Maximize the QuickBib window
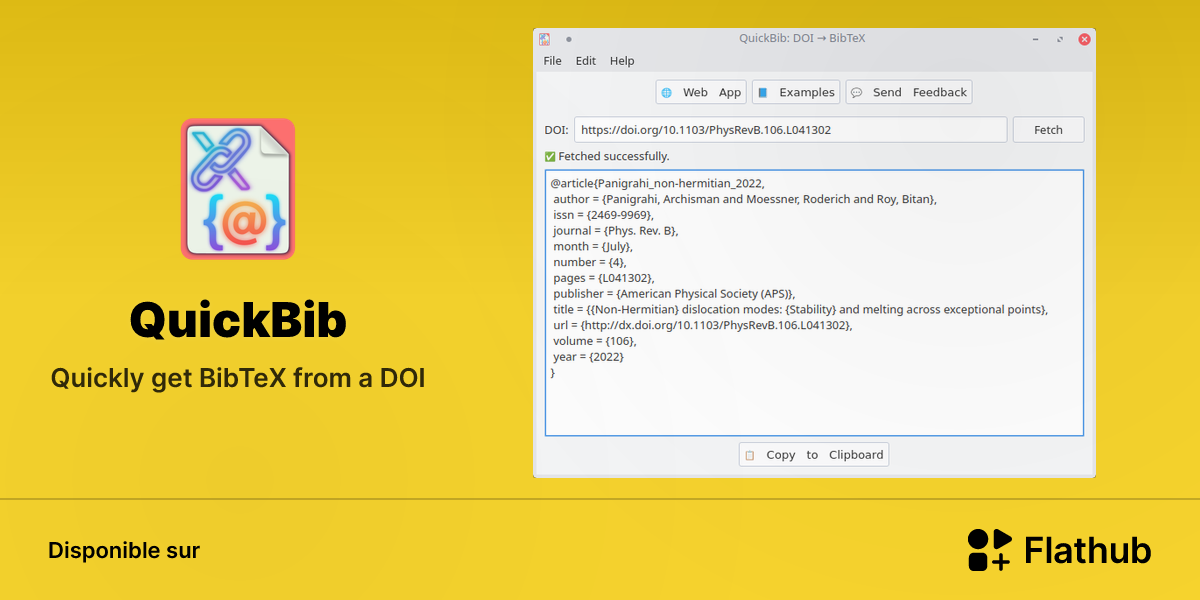Screen dimensions: 1200x600 [x=1060, y=39]
